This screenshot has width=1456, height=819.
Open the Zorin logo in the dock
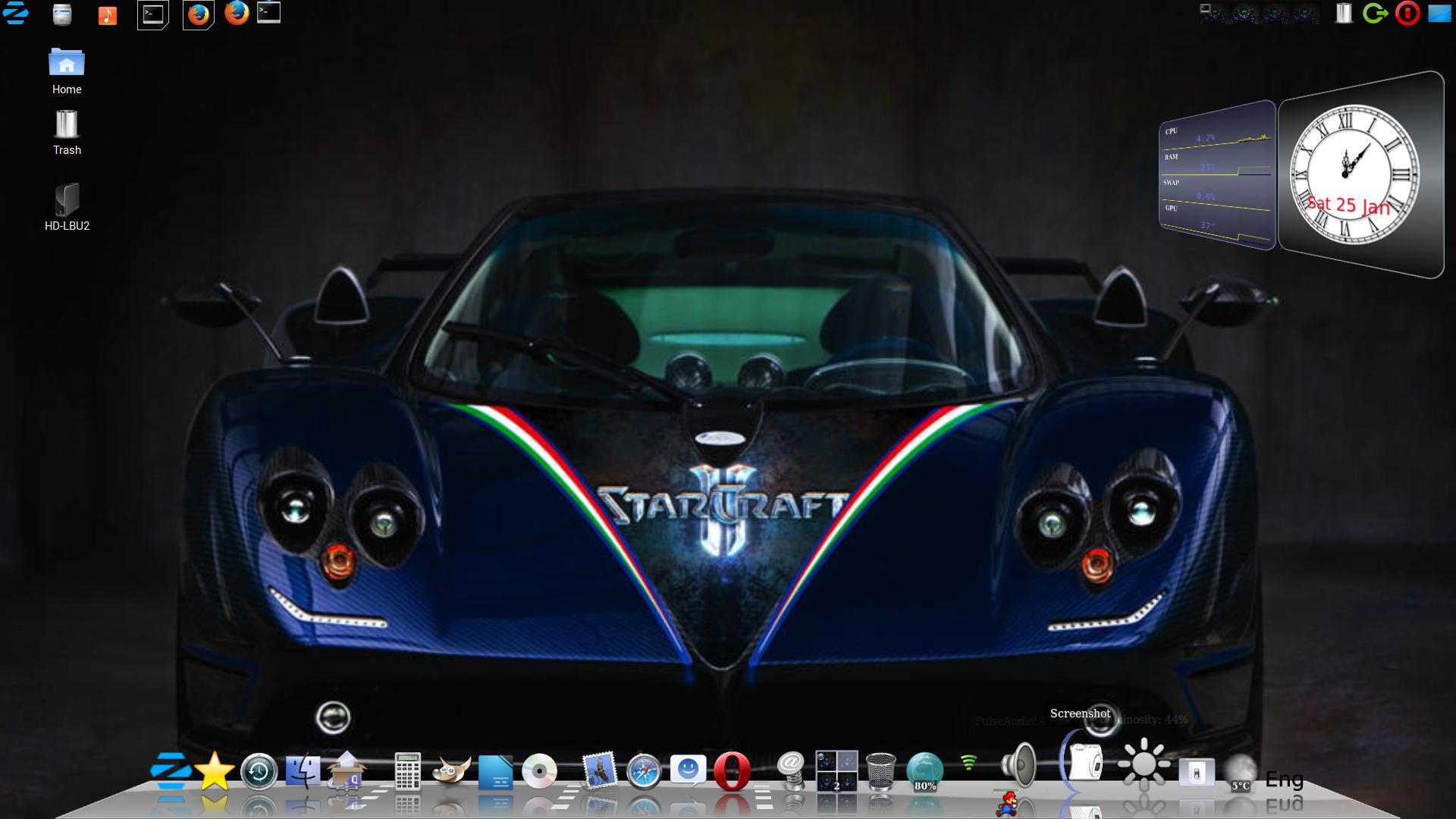pyautogui.click(x=171, y=771)
